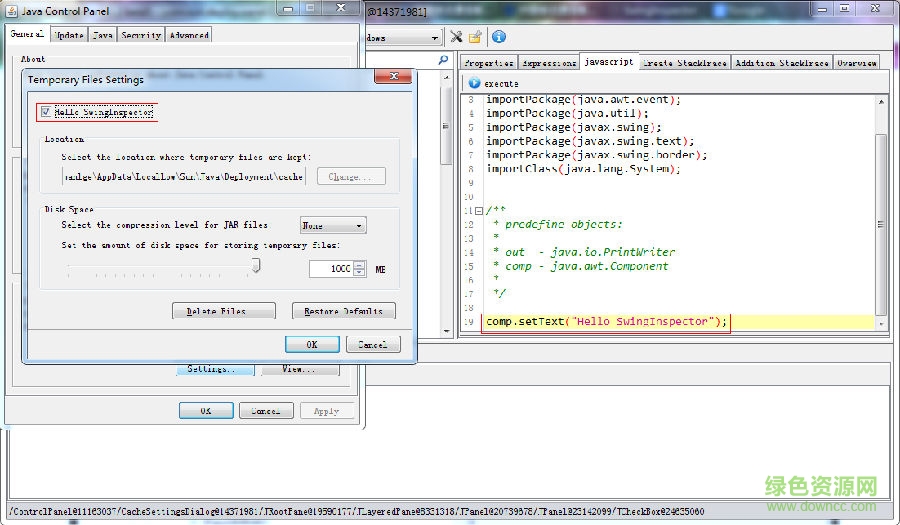Click the crossed tools icon in toolbar
Image resolution: width=900 pixels, height=525 pixels.
pyautogui.click(x=456, y=37)
